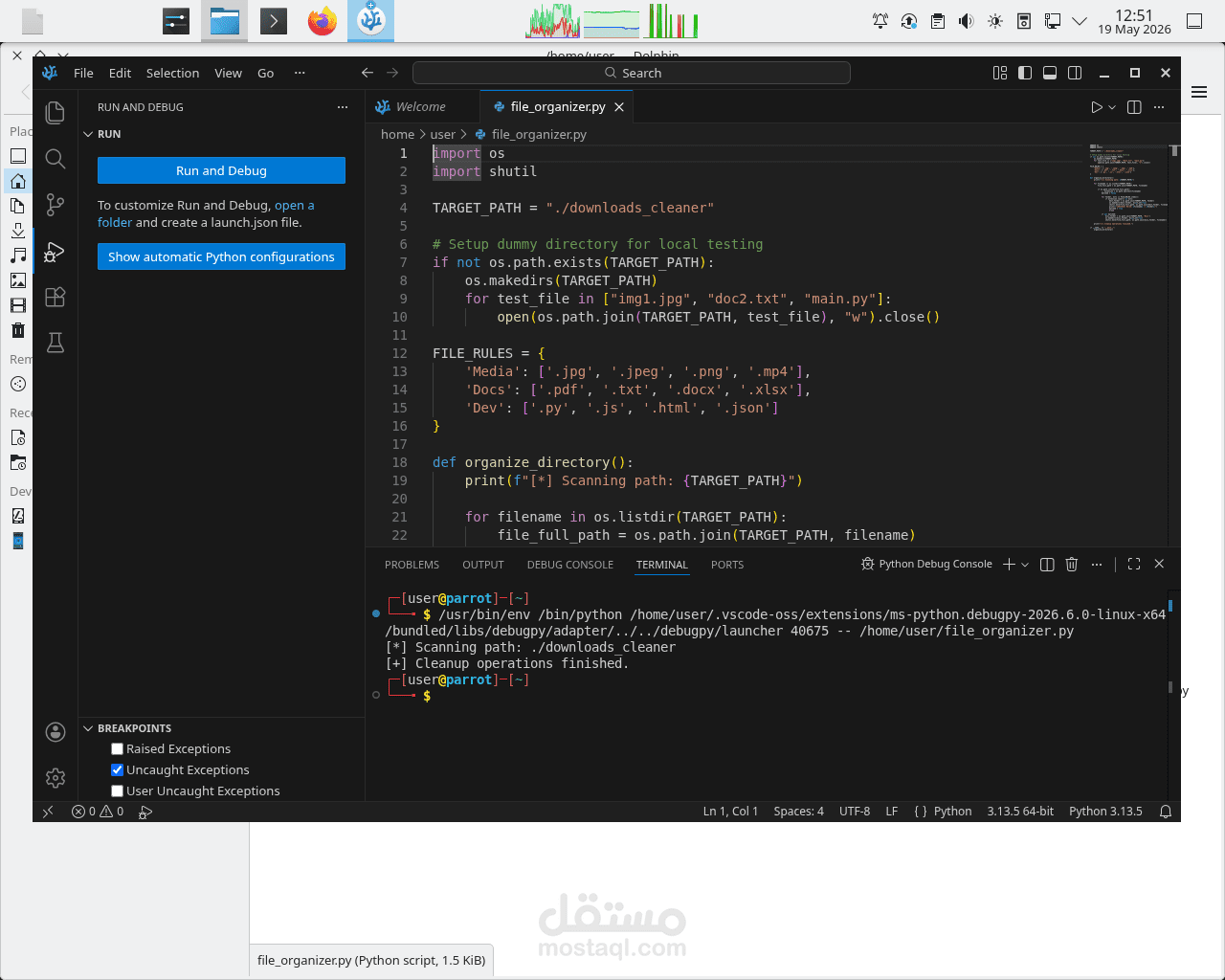This screenshot has height=980, width=1225.
Task: Open the Run and Debug view icon
Action: (x=56, y=252)
